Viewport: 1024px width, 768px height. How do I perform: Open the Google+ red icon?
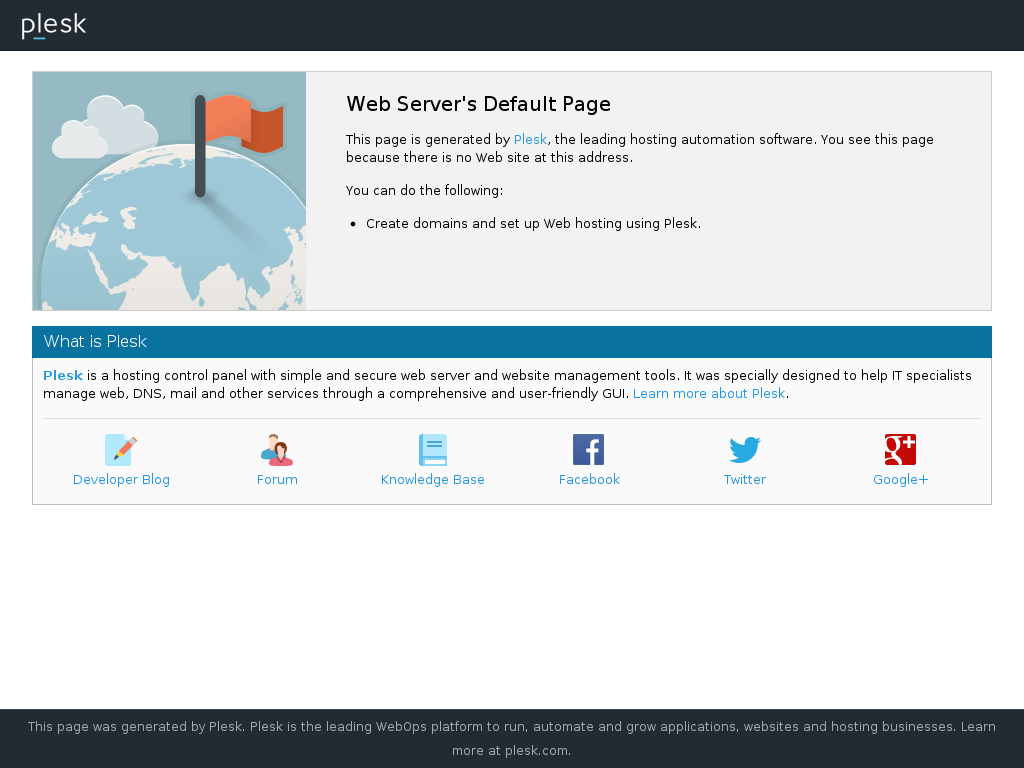(x=900, y=449)
